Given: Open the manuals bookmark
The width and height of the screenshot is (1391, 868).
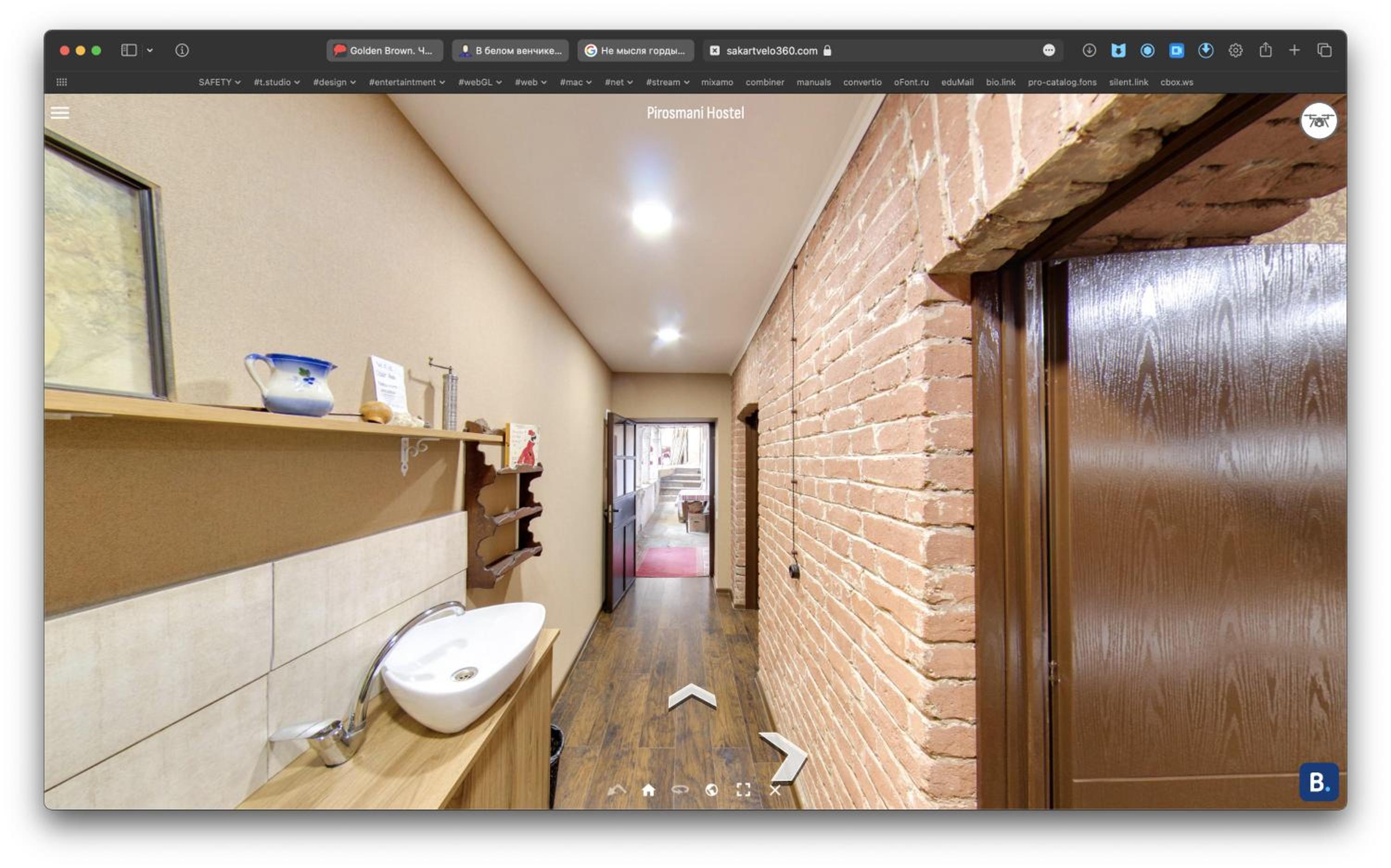Looking at the screenshot, I should (x=813, y=82).
